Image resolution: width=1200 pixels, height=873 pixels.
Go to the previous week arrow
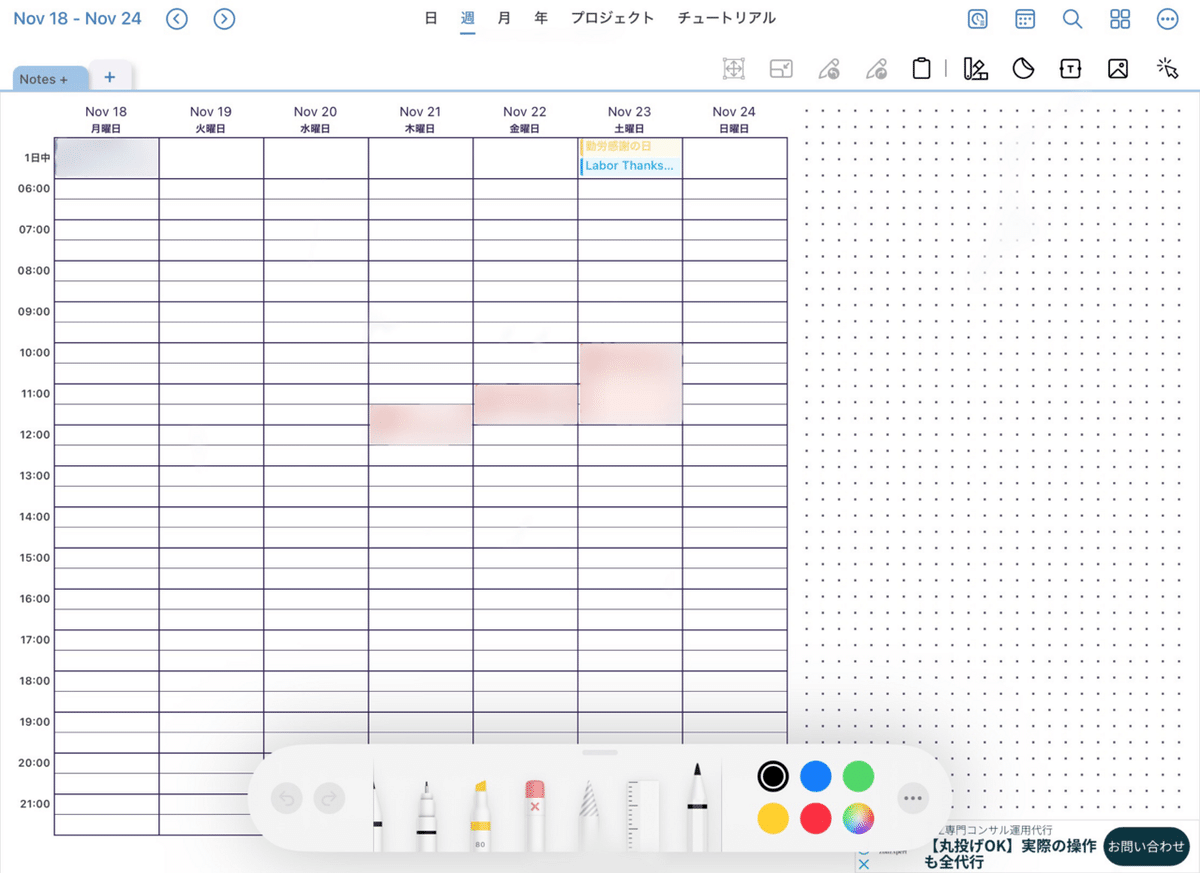click(177, 18)
